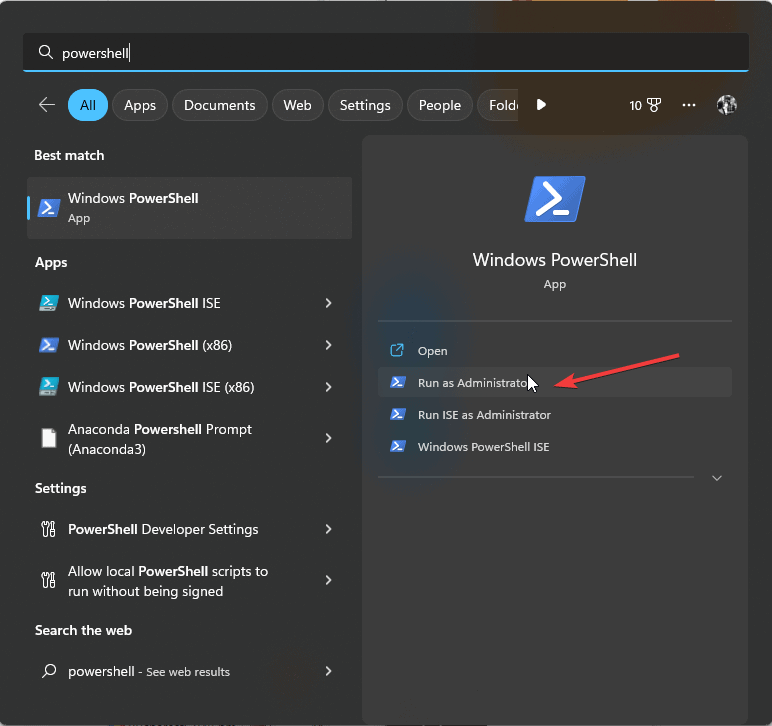Click the web search magnifier icon
Viewport: 772px width, 726px height.
48,672
